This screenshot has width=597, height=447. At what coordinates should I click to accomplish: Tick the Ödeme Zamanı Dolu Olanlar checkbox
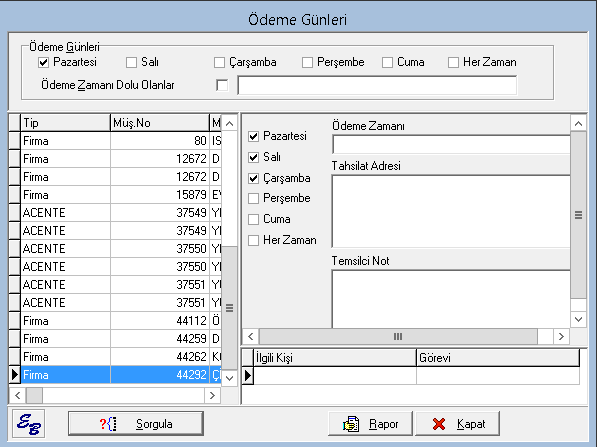point(222,85)
